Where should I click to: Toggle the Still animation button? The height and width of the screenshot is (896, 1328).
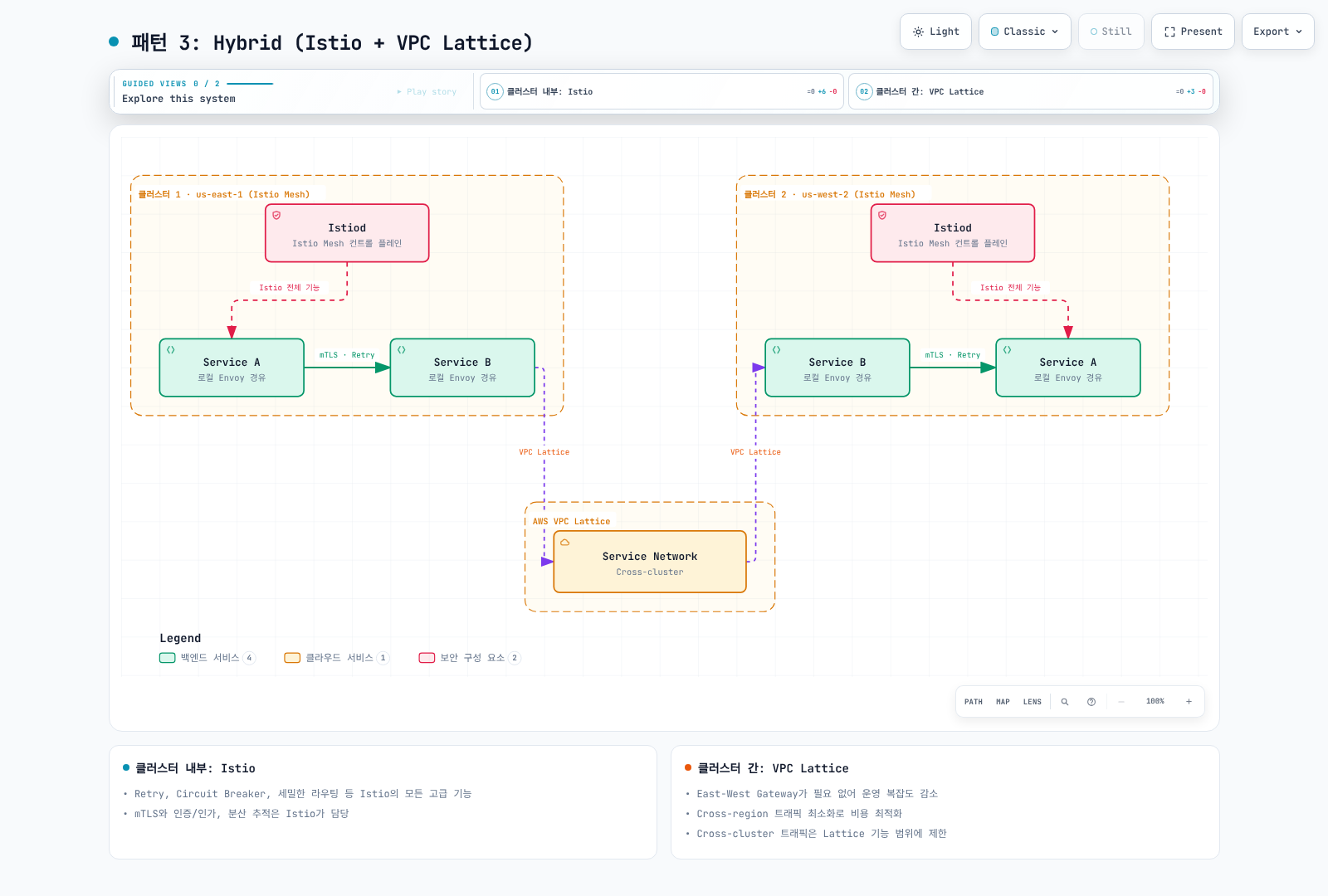pyautogui.click(x=1111, y=32)
